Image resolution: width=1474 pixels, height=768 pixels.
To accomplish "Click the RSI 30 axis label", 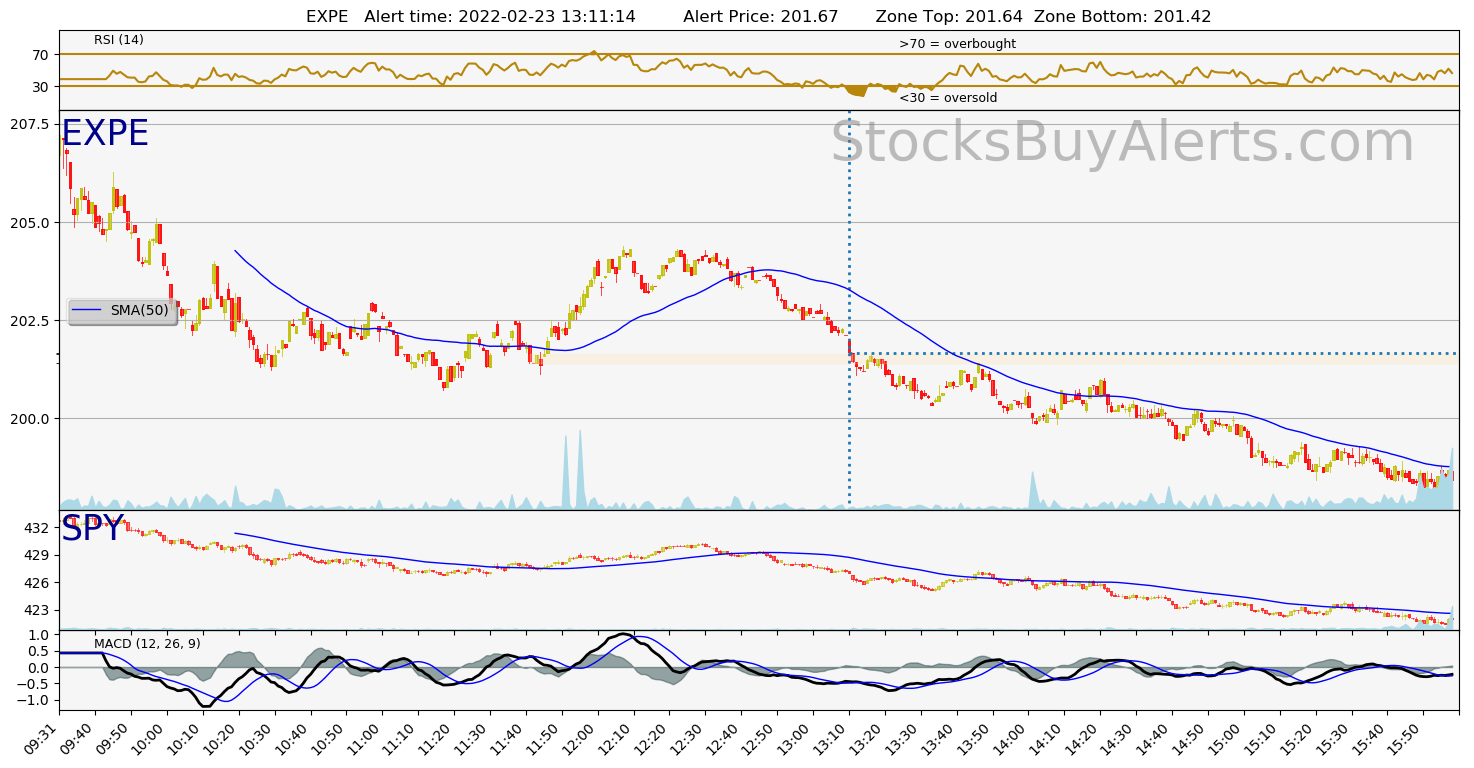I will click(x=39, y=87).
